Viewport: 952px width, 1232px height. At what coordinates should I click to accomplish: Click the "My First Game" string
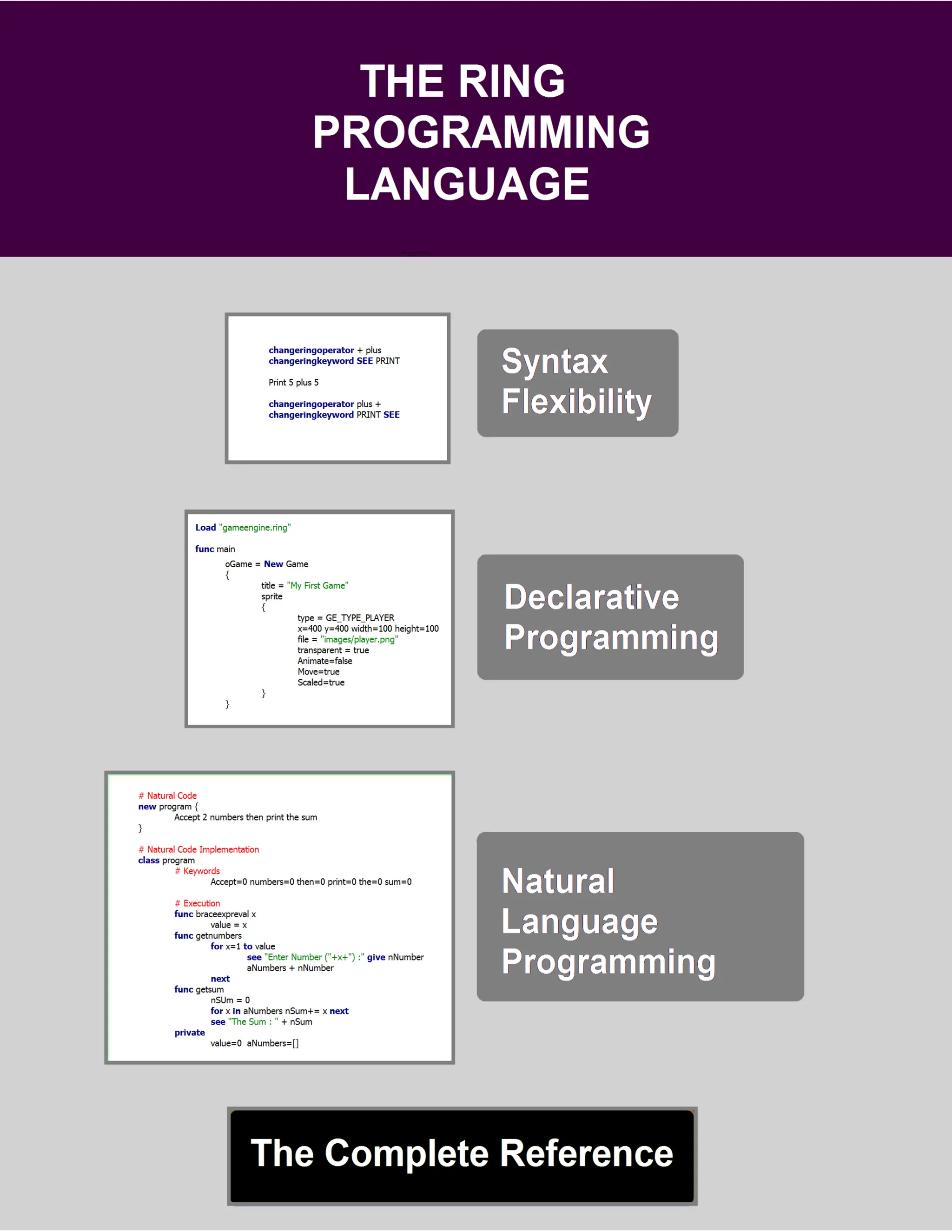[317, 585]
